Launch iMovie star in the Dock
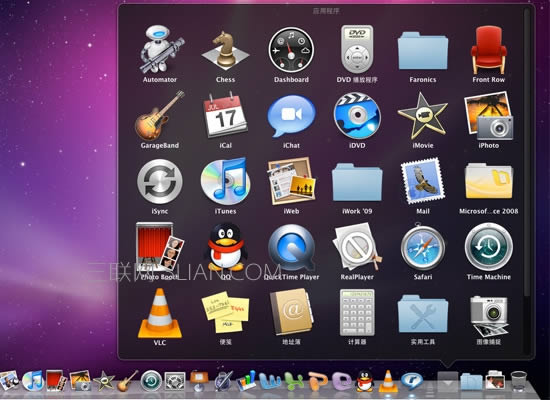This screenshot has height=400, width=550. click(x=104, y=381)
